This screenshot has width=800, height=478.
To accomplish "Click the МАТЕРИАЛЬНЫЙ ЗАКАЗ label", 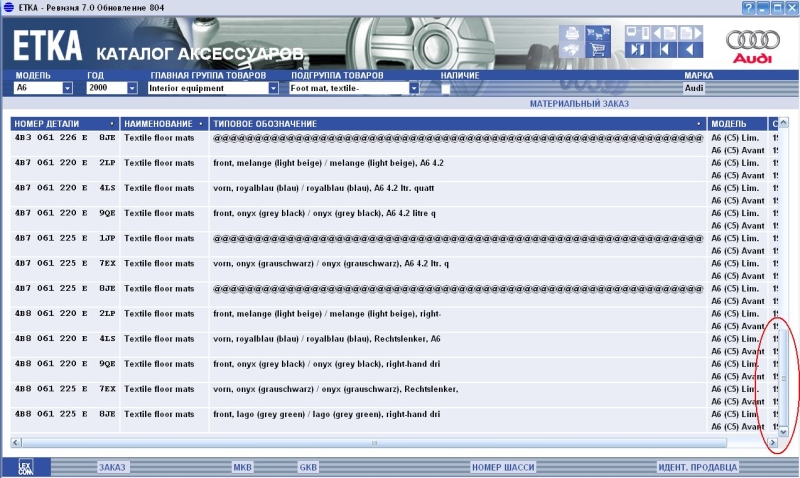I will tap(579, 104).
